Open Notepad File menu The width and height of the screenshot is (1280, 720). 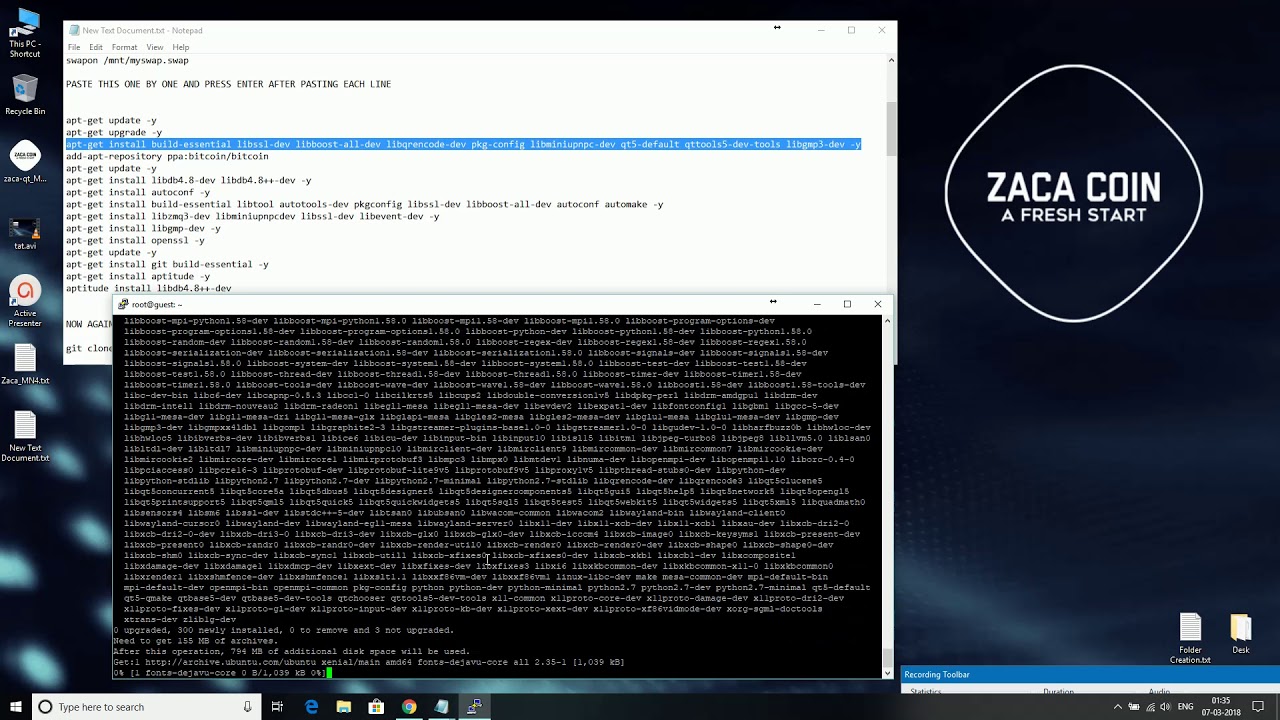point(74,47)
